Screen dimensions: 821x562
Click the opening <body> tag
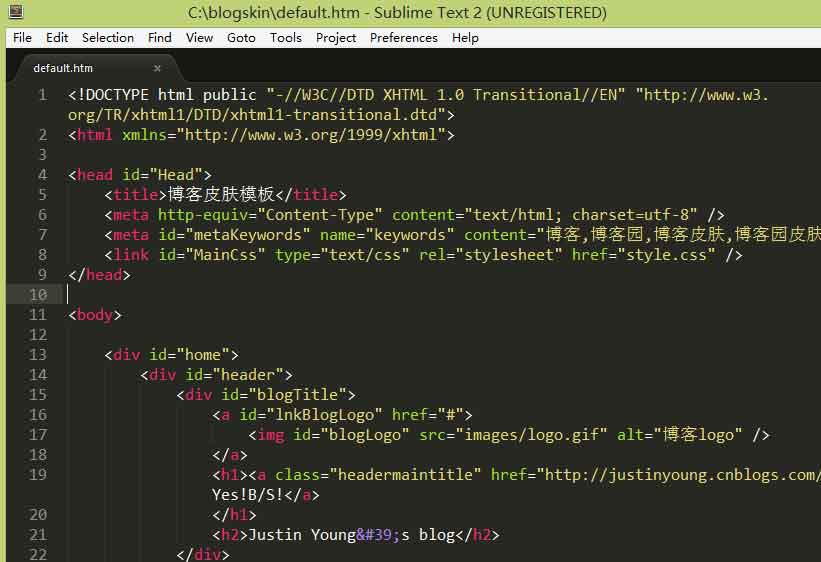coord(95,315)
